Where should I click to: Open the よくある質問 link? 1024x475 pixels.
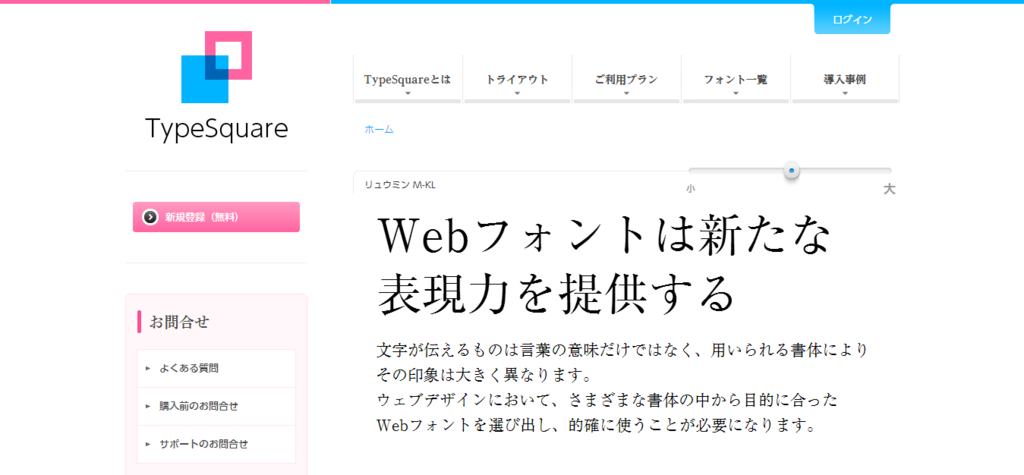216,369
